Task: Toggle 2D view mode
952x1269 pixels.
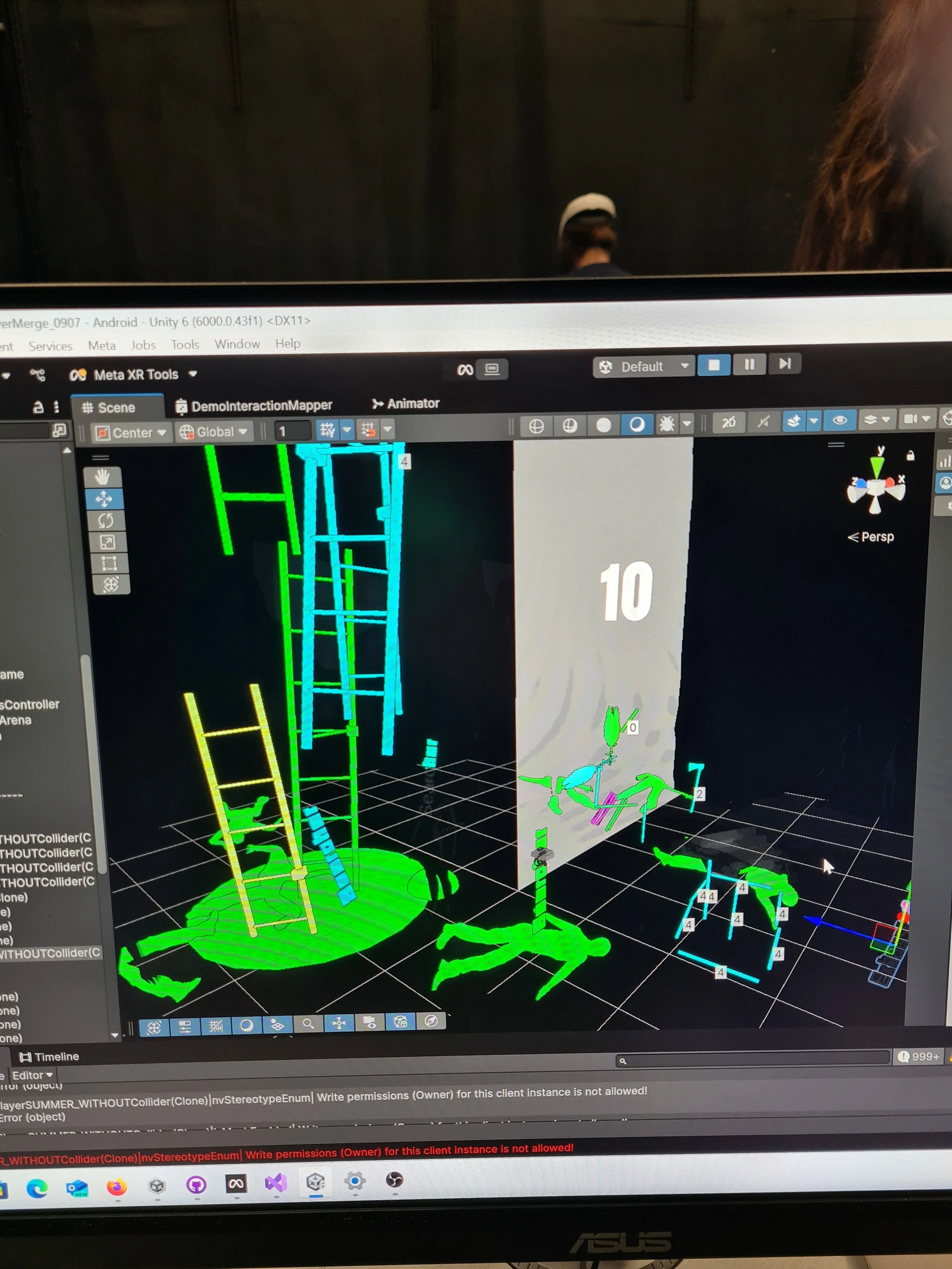Action: [x=728, y=423]
